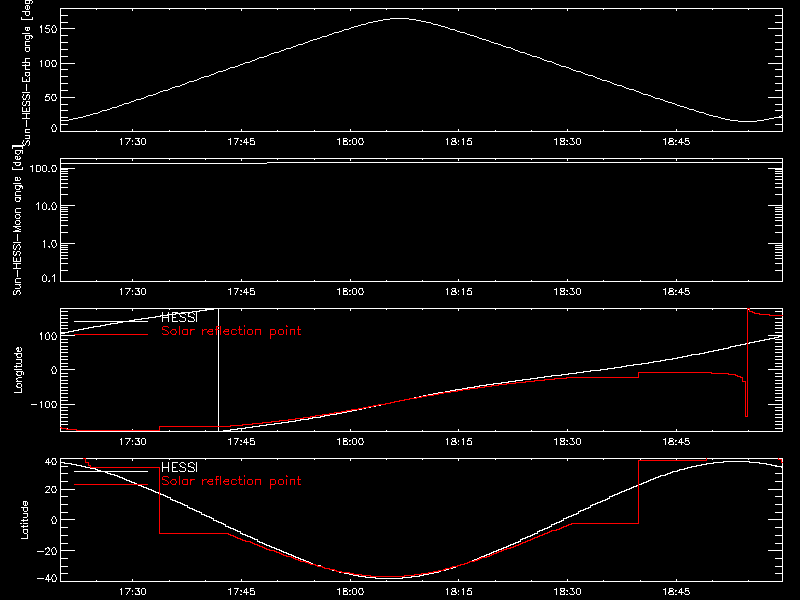Select the -20 tick on Latitude plot
The image size is (800, 600).
coord(47,551)
